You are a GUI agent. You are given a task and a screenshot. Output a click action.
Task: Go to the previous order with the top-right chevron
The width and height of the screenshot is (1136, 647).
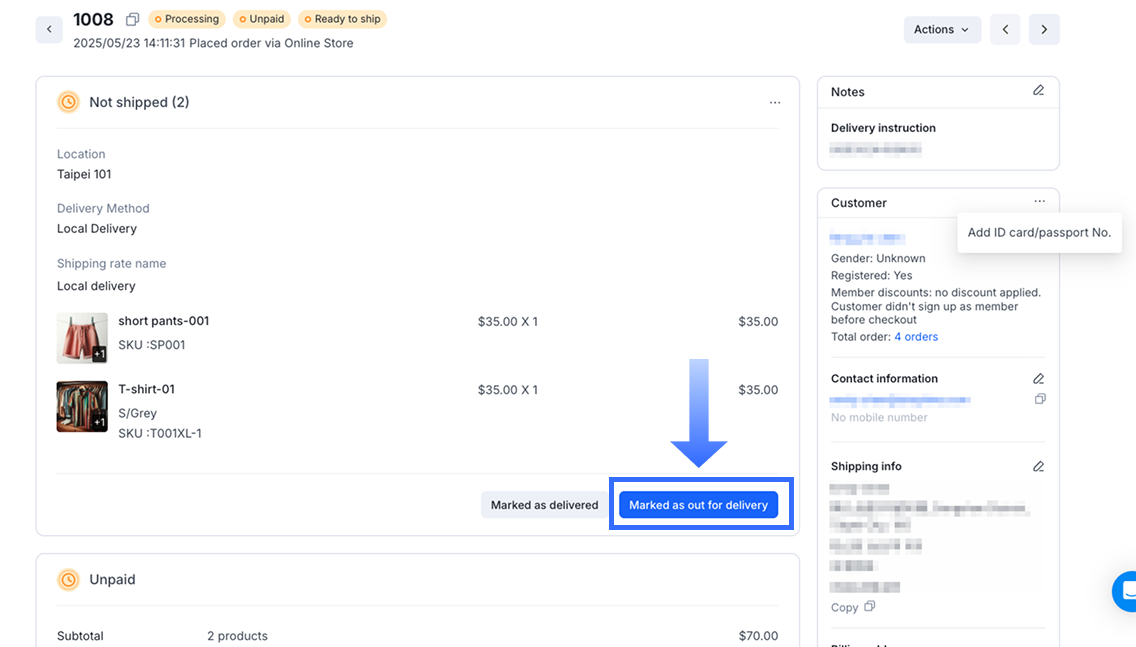[1005, 29]
